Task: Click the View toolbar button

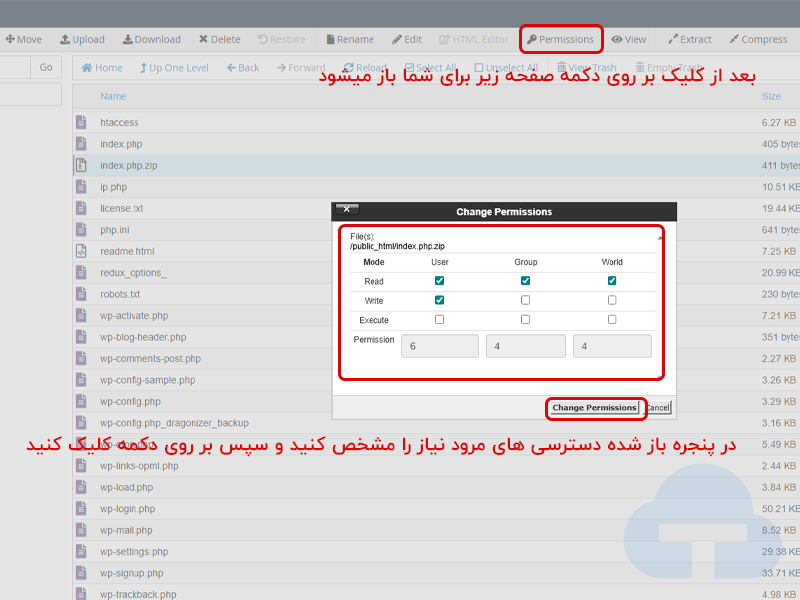Action: tap(629, 39)
